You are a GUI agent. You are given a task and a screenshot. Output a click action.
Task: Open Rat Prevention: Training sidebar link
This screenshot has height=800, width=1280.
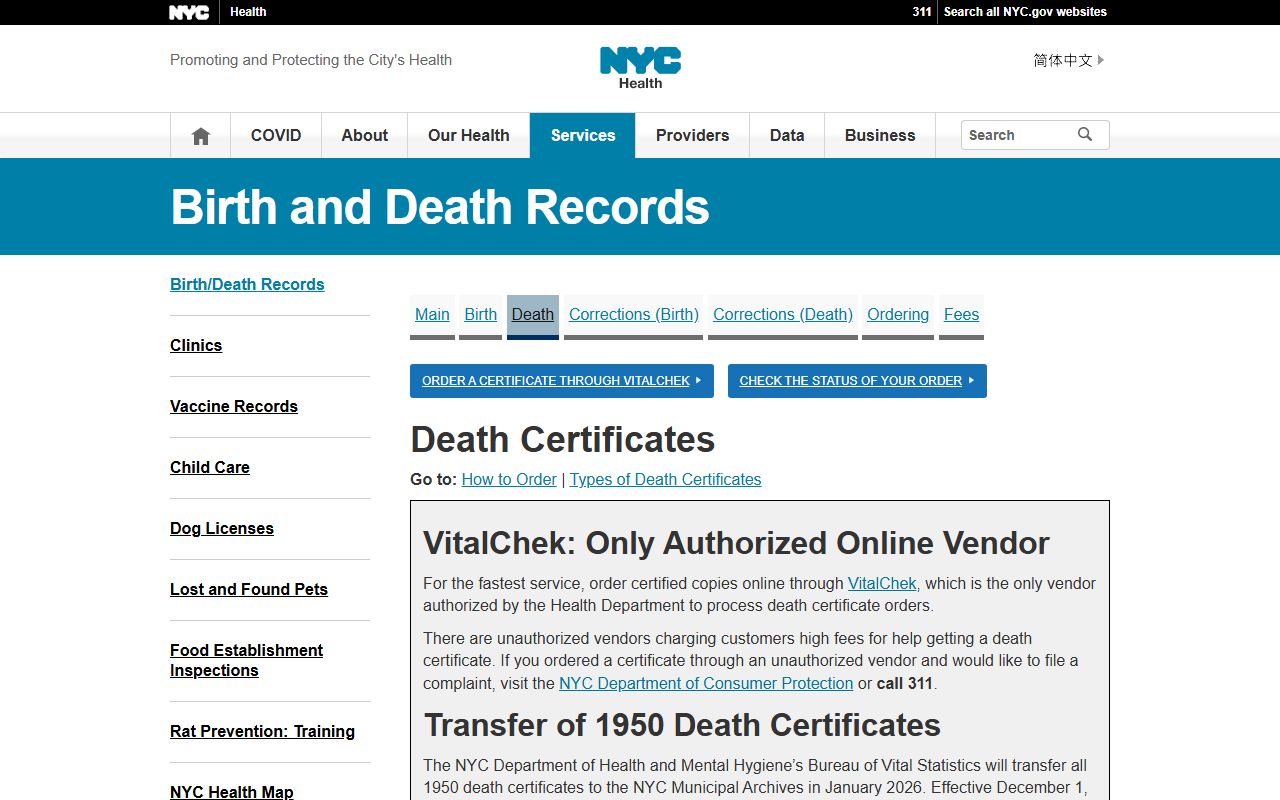click(x=262, y=732)
